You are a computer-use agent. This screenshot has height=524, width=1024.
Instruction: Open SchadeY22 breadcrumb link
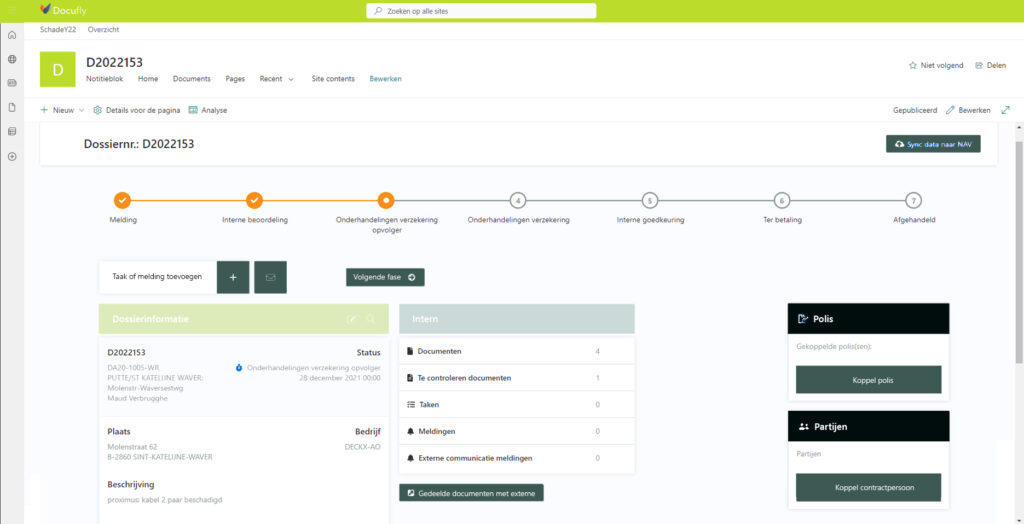pos(57,29)
